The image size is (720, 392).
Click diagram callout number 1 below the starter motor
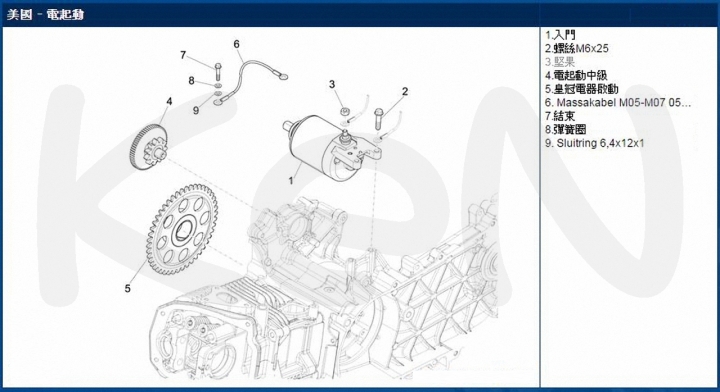(291, 181)
